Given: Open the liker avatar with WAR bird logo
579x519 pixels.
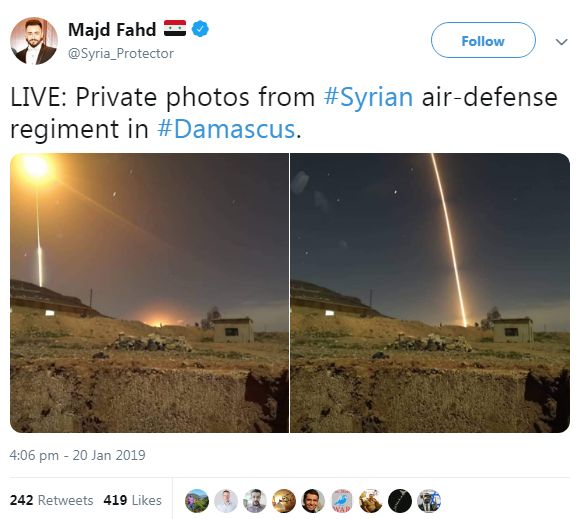Looking at the screenshot, I should tap(342, 501).
